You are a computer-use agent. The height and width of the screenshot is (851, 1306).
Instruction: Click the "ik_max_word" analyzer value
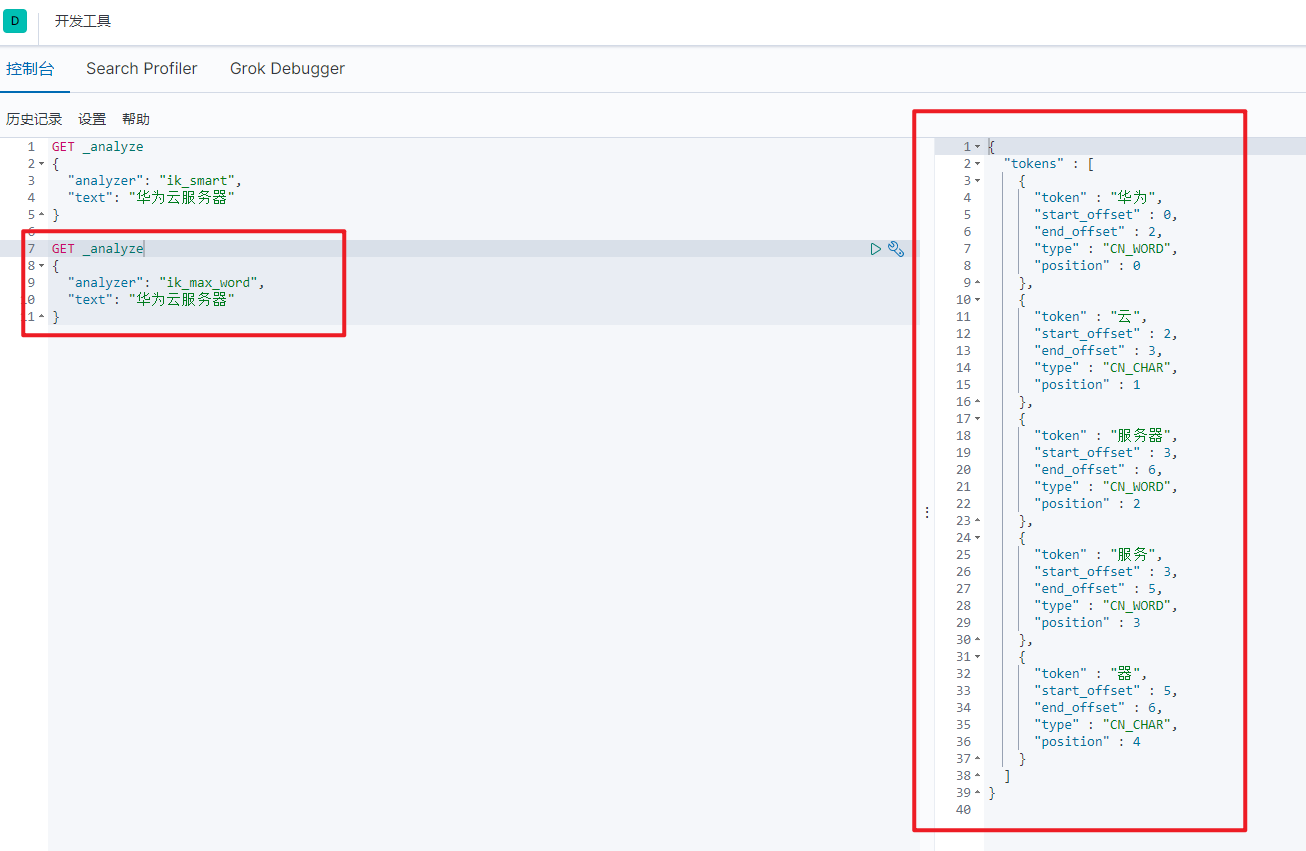(x=208, y=283)
